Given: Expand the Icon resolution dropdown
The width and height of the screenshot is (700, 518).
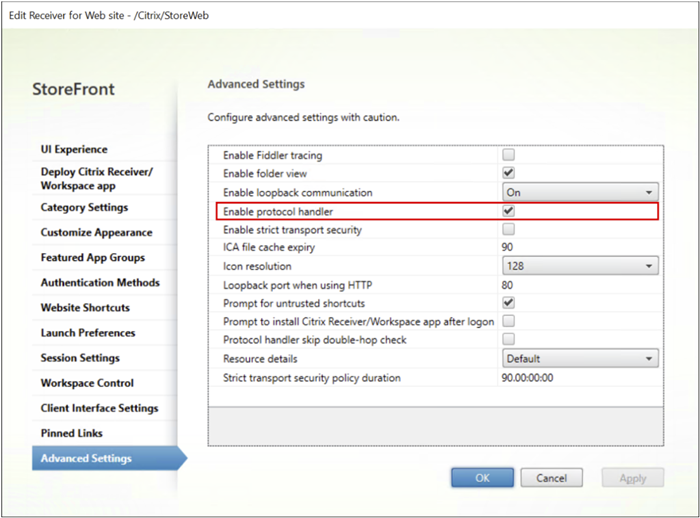Looking at the screenshot, I should pos(579,266).
